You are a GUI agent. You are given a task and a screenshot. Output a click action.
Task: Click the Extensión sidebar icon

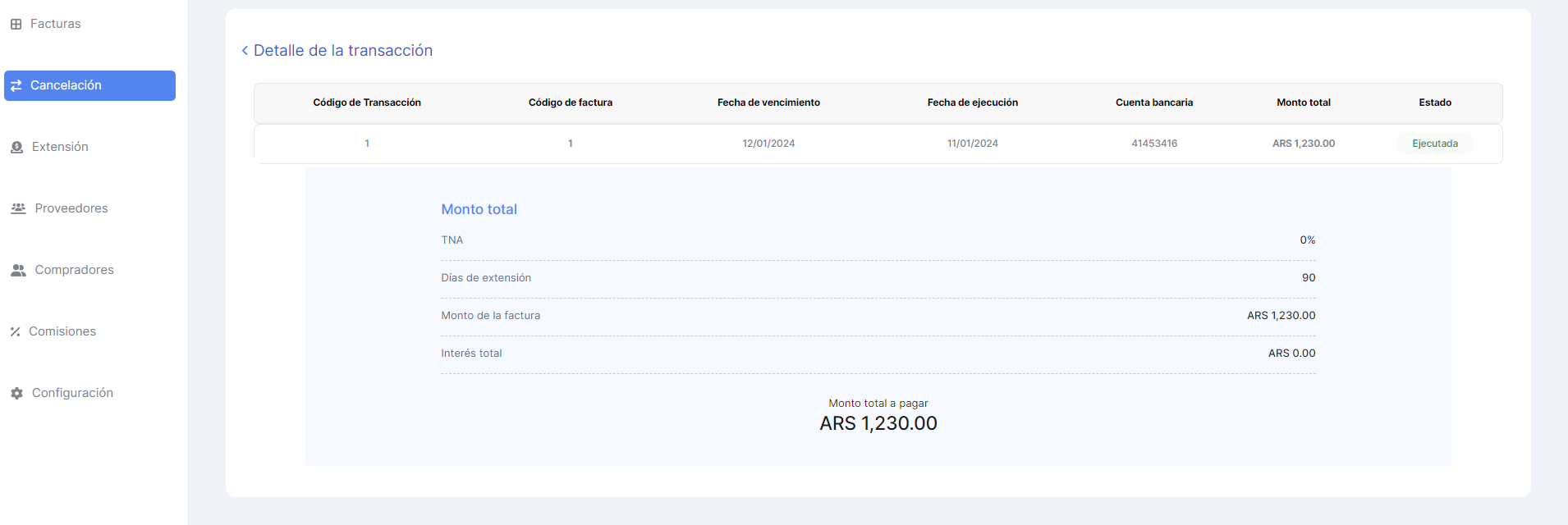pos(16,148)
